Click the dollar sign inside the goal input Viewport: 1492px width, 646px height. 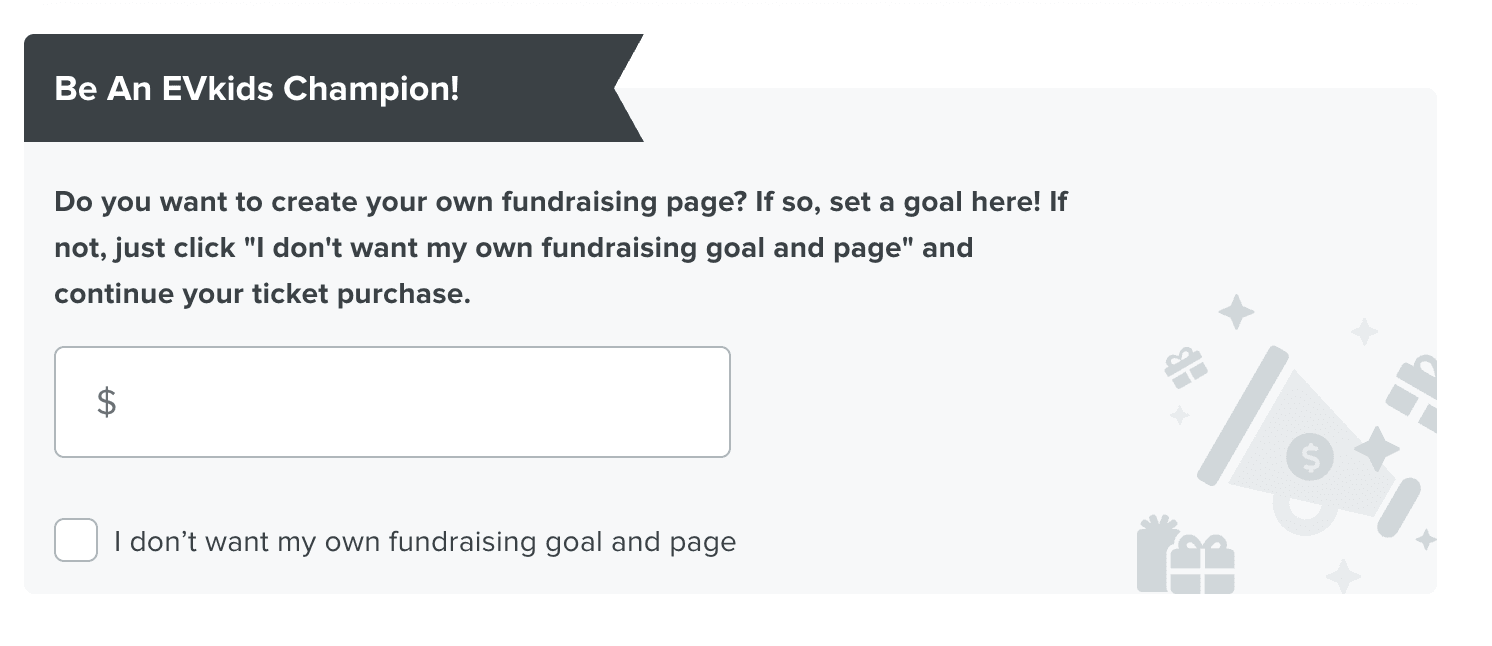(x=106, y=402)
